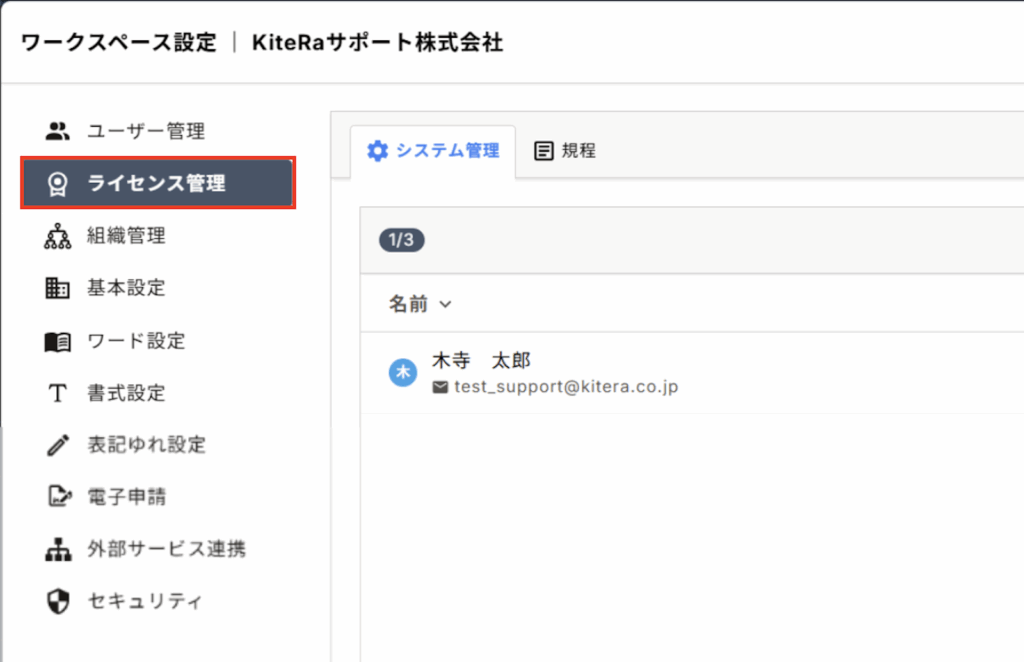Expand the 名前 sort dropdown arrow
Viewport: 1024px width, 662px height.
coord(446,304)
